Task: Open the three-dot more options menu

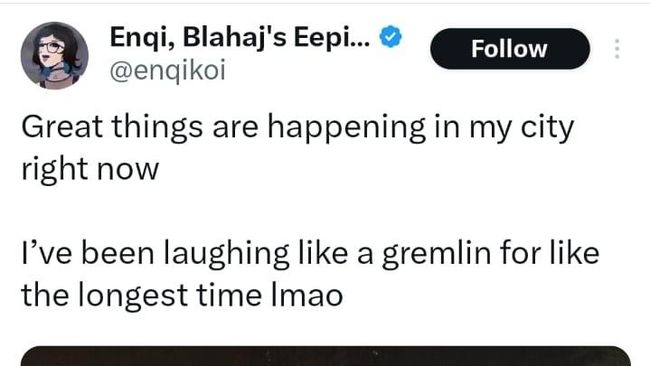Action: click(617, 49)
